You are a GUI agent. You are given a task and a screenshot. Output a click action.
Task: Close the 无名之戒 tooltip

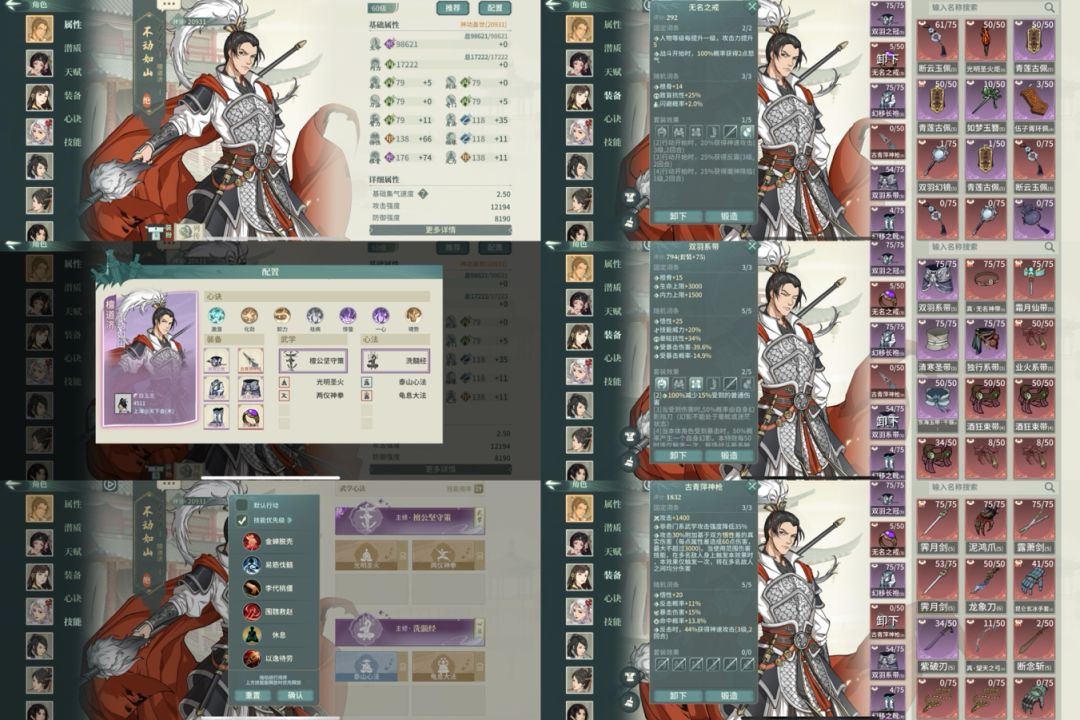point(752,6)
